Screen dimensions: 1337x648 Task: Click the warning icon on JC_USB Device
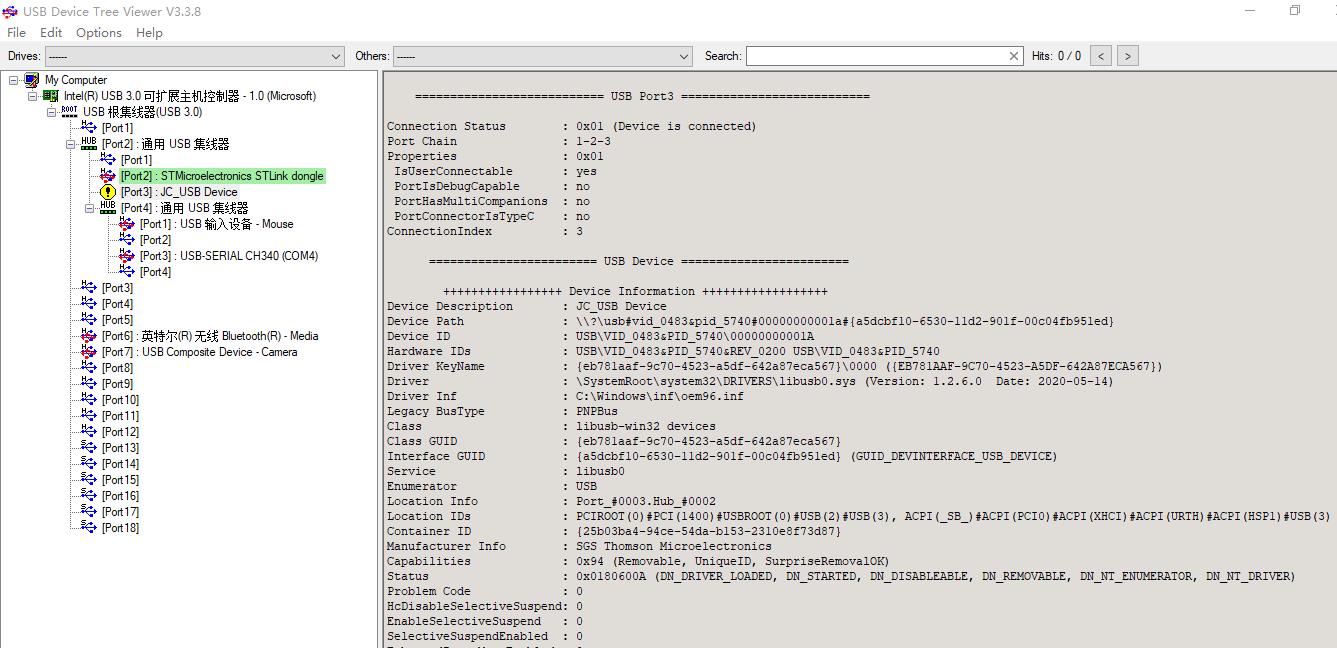(108, 191)
